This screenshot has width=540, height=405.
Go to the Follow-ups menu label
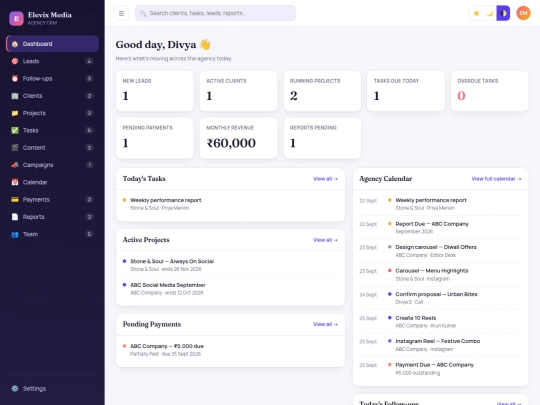[38, 79]
